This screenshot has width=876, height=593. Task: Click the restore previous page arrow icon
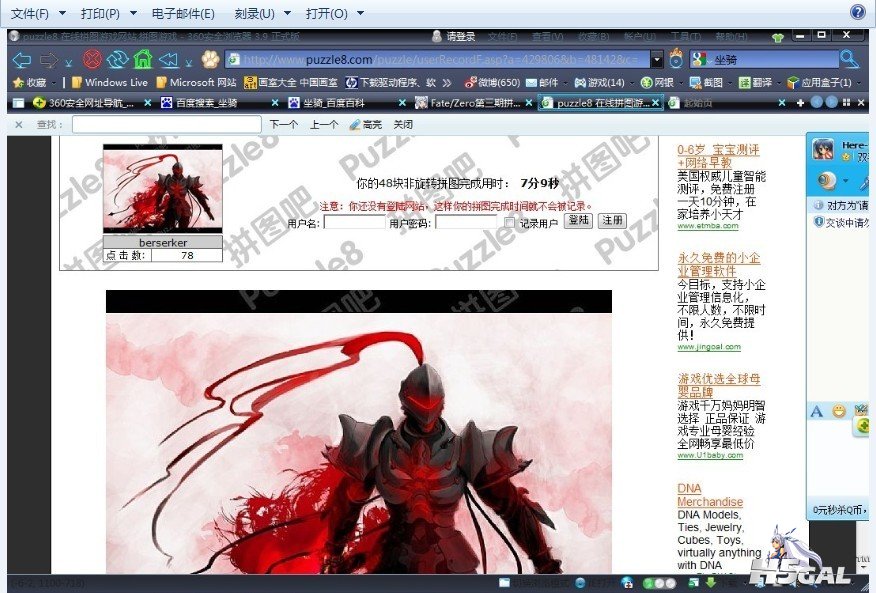click(168, 59)
